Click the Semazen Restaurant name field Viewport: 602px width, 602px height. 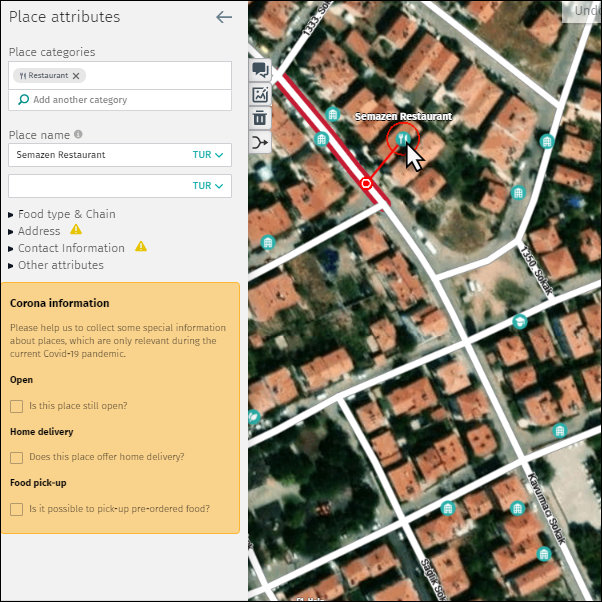120,155
